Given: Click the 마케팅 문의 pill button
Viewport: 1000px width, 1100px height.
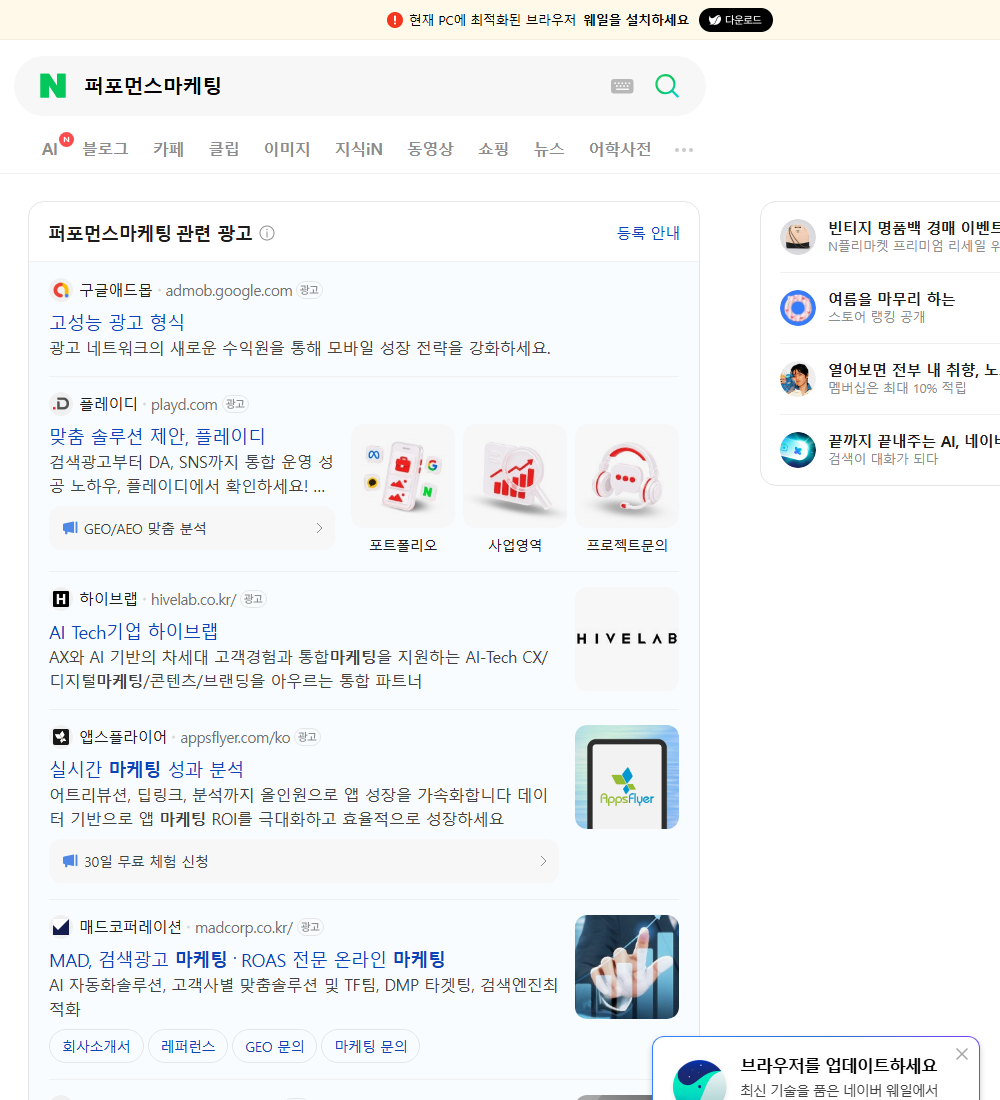Looking at the screenshot, I should pyautogui.click(x=371, y=1046).
